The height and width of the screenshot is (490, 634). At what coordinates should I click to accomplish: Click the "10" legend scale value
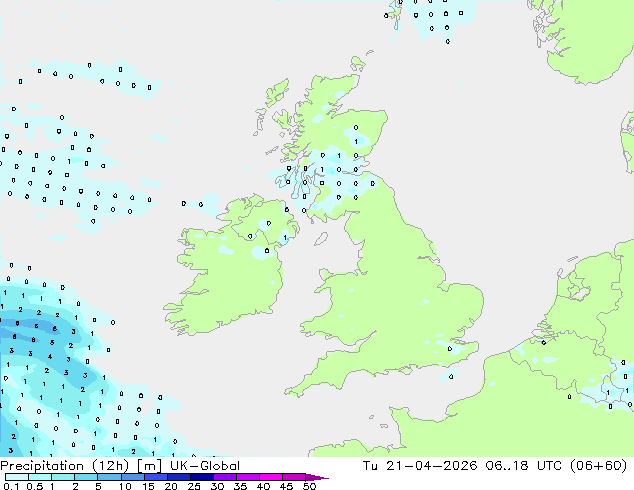125,486
